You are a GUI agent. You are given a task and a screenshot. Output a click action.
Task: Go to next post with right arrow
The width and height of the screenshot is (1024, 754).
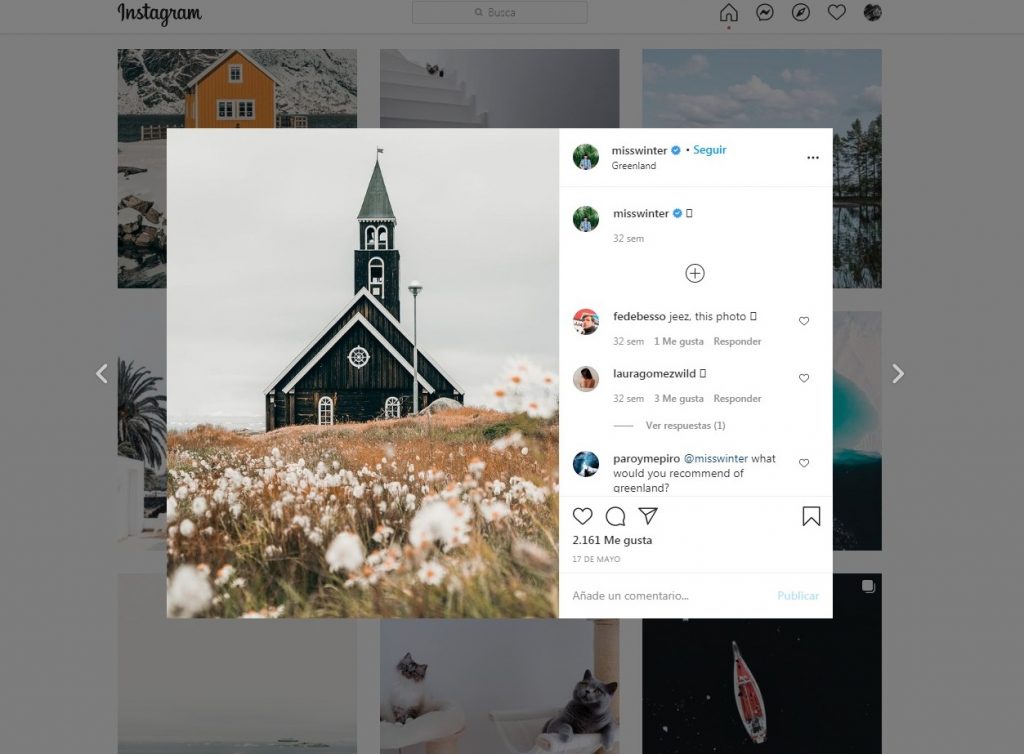coord(898,372)
